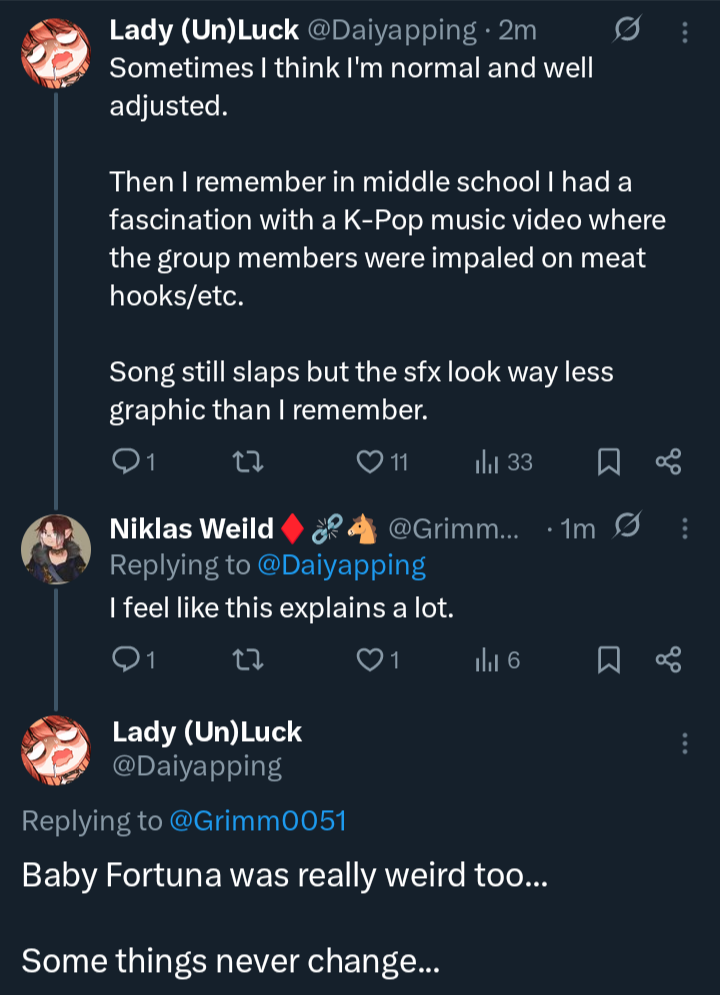Open more options on the first tweet

[x=685, y=33]
